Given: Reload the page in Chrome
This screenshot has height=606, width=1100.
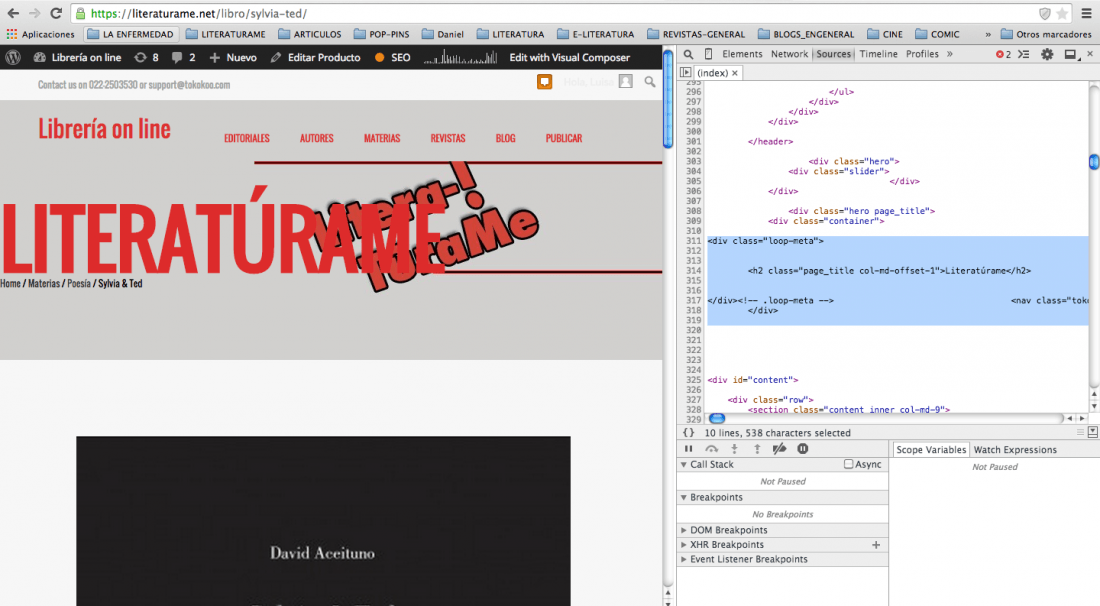Looking at the screenshot, I should (x=56, y=13).
